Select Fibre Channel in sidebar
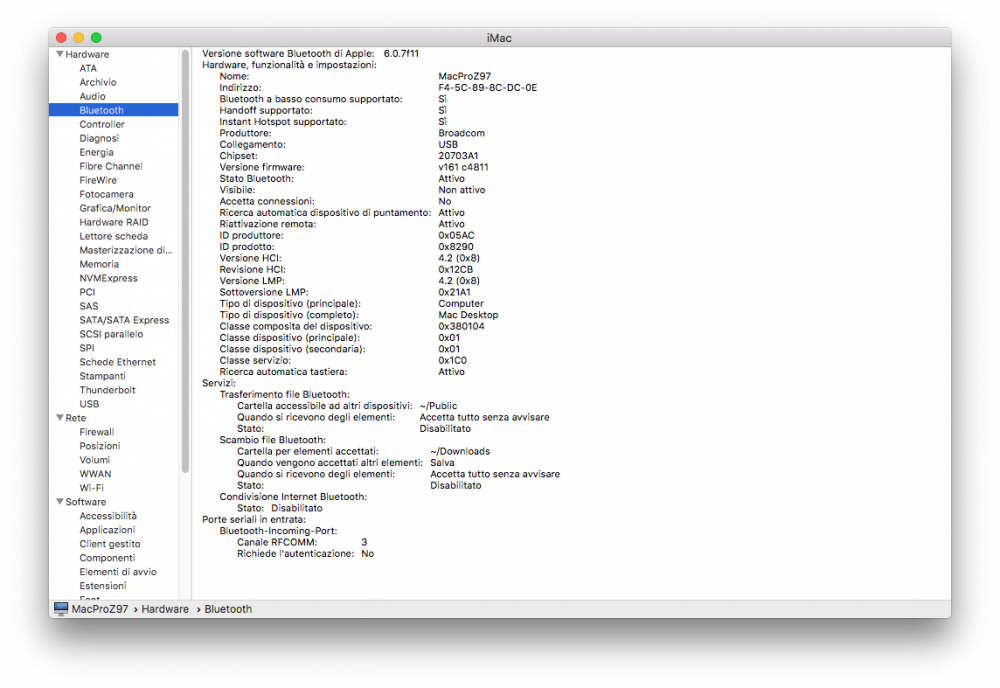This screenshot has width=1000, height=688. coord(111,166)
